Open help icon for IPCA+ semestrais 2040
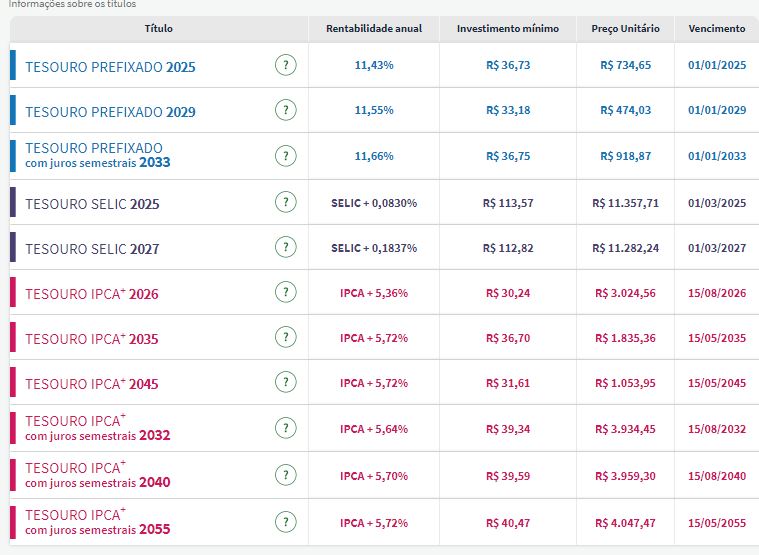Viewport: 759px width, 555px height. coord(286,476)
